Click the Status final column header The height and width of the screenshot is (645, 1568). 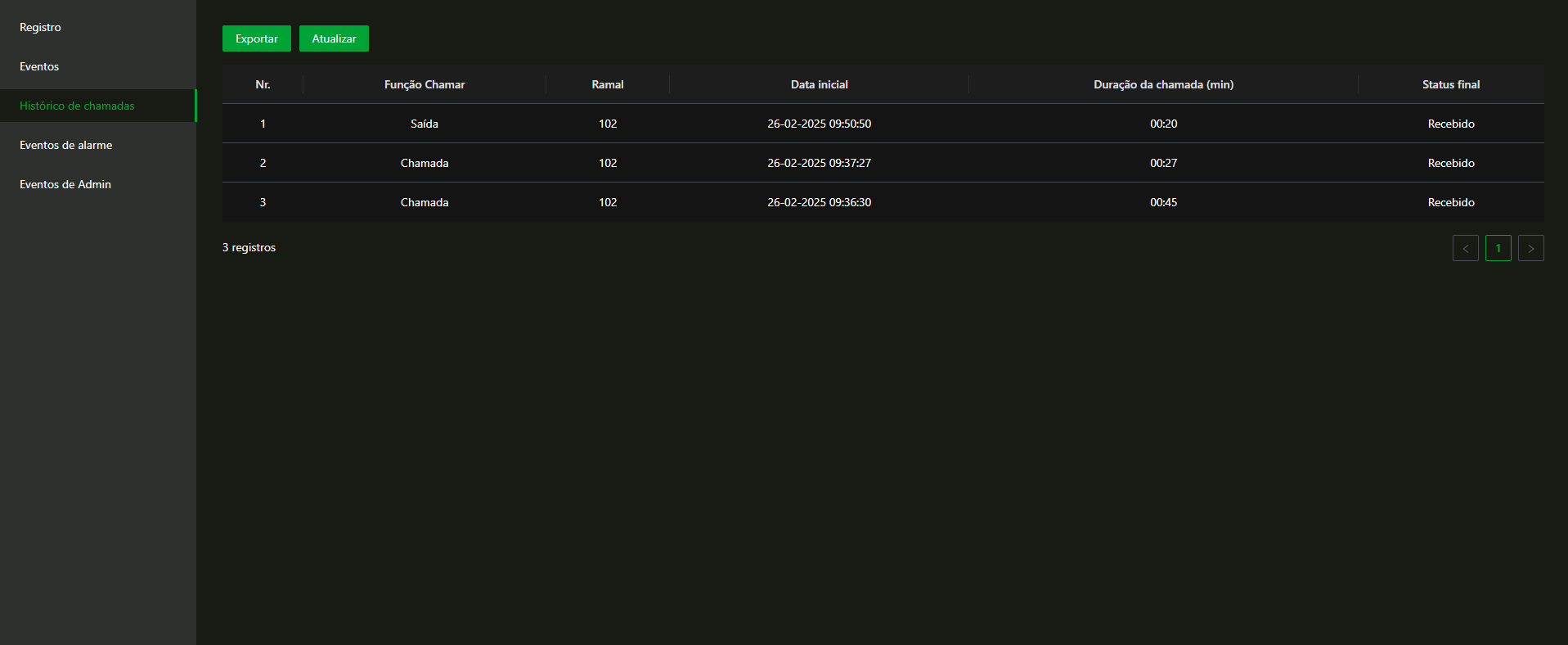1451,84
